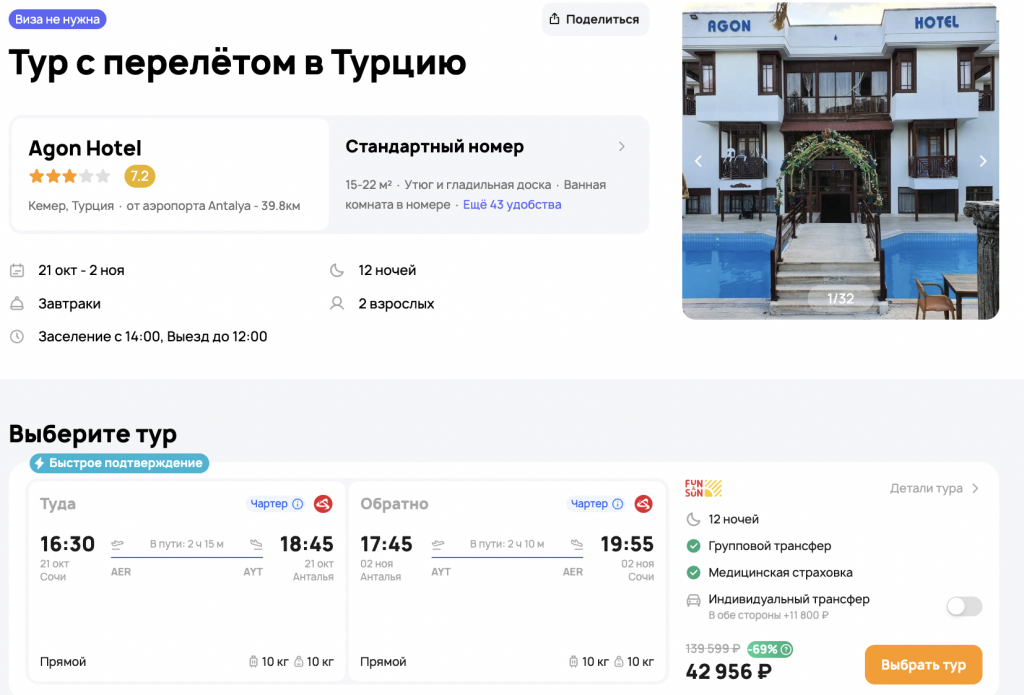Click the discount info icon near -69%
The image size is (1024, 695).
(786, 649)
